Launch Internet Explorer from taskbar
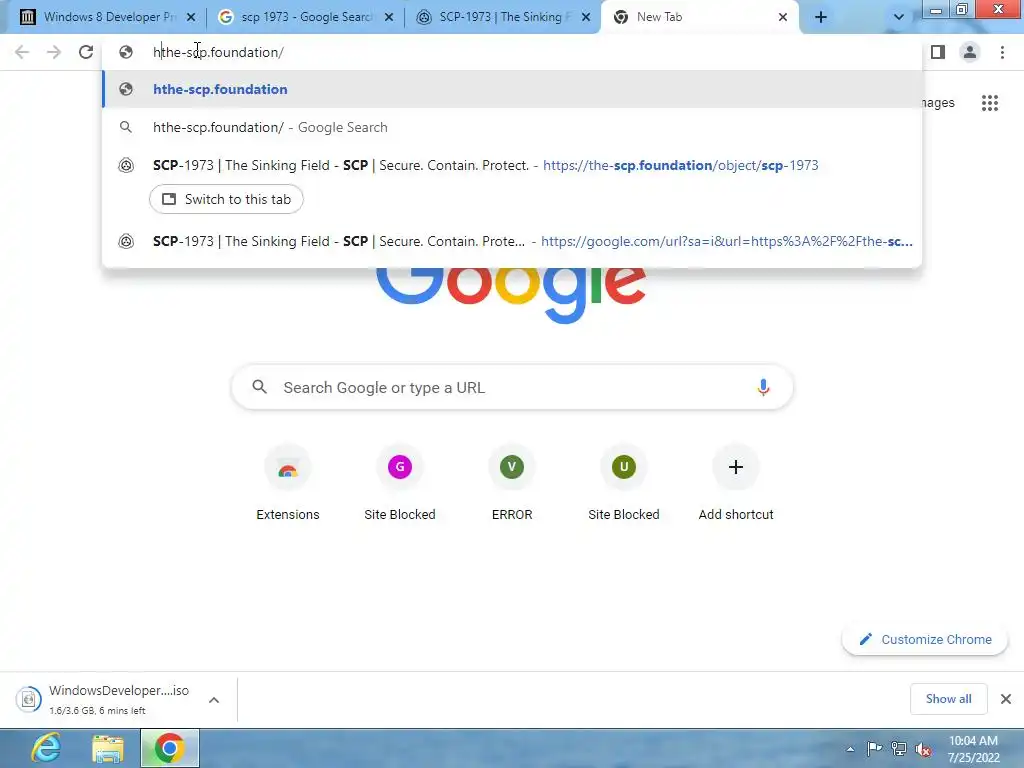This screenshot has height=768, width=1024. [46, 748]
